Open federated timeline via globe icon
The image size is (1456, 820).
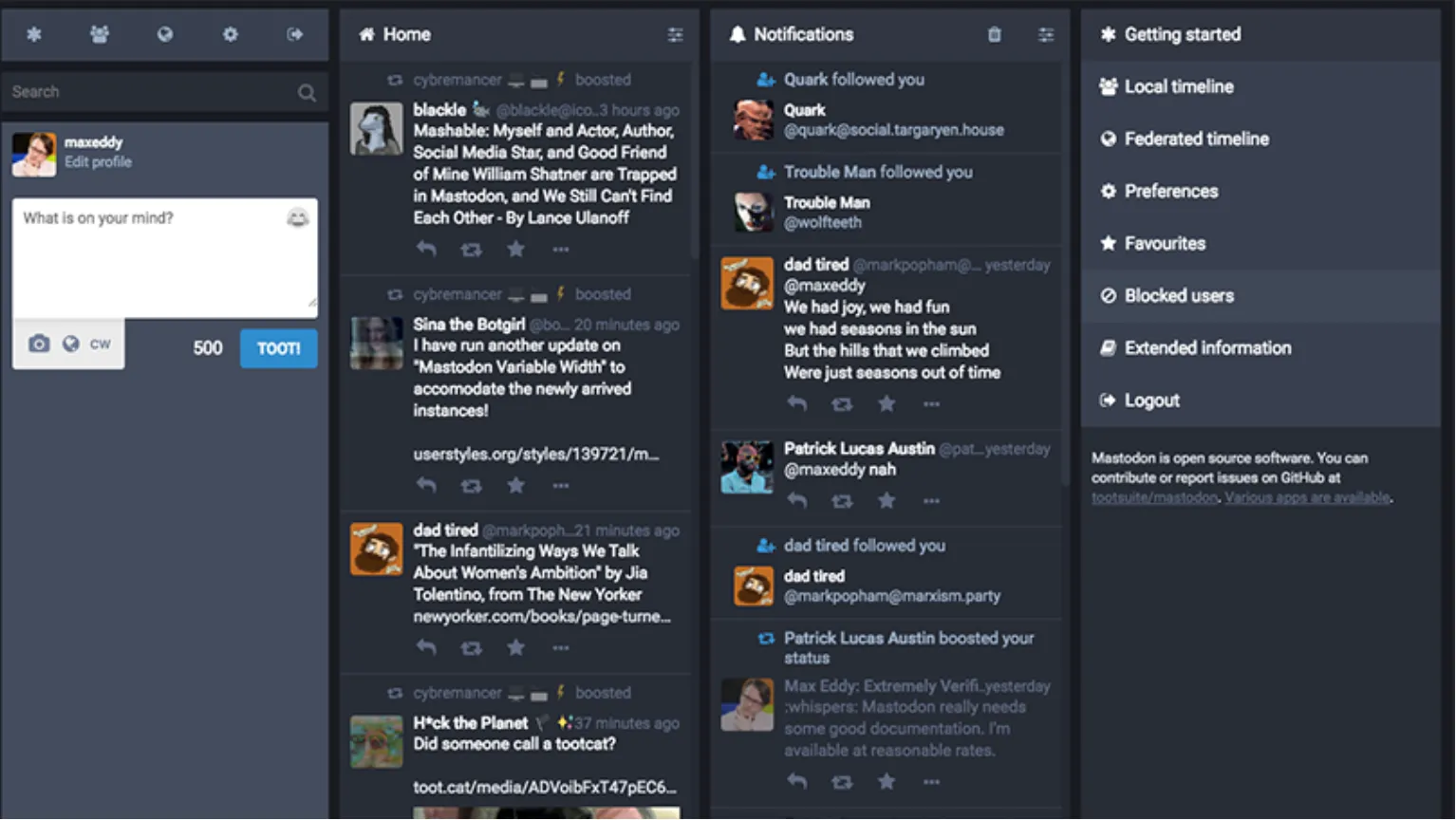(x=165, y=34)
